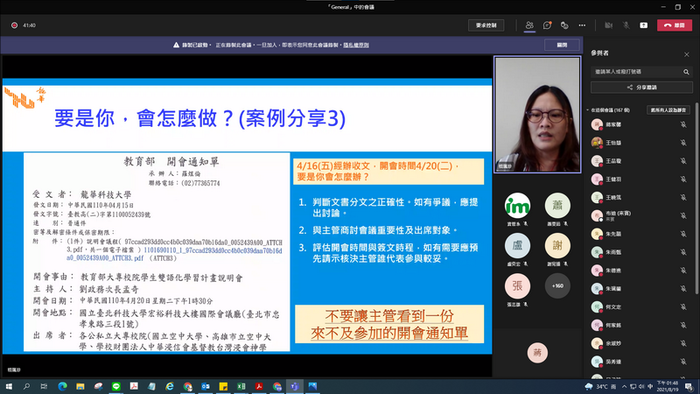700x394 pixels.
Task: Select participant 王怡慧 avatar with photo
Action: (x=597, y=143)
